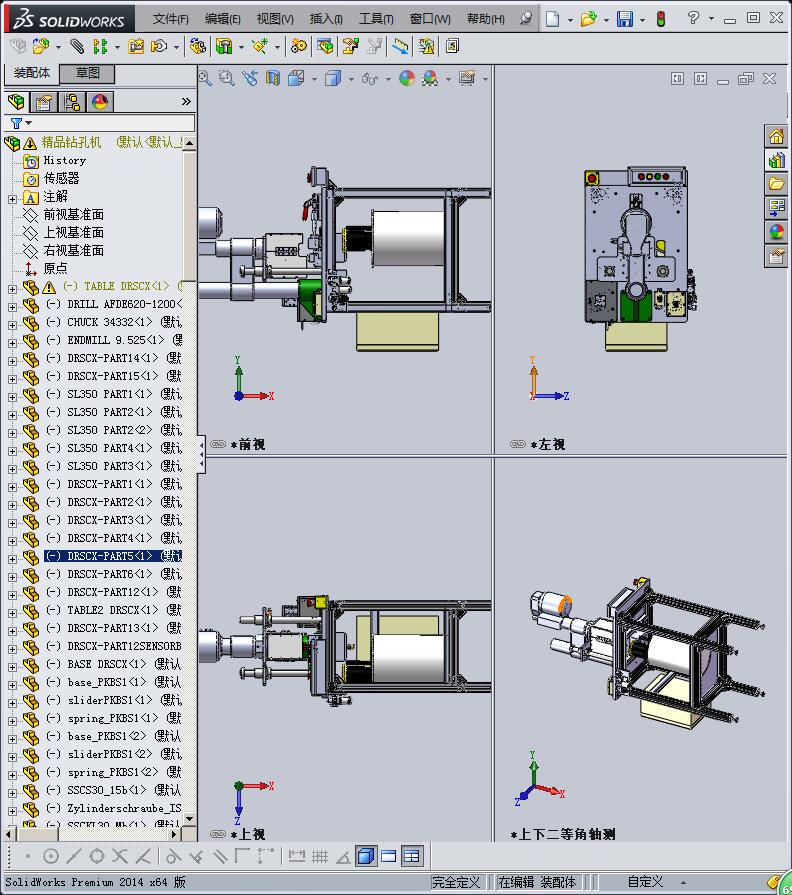Open the New document dropdown arrow
This screenshot has height=895, width=792.
pos(570,20)
